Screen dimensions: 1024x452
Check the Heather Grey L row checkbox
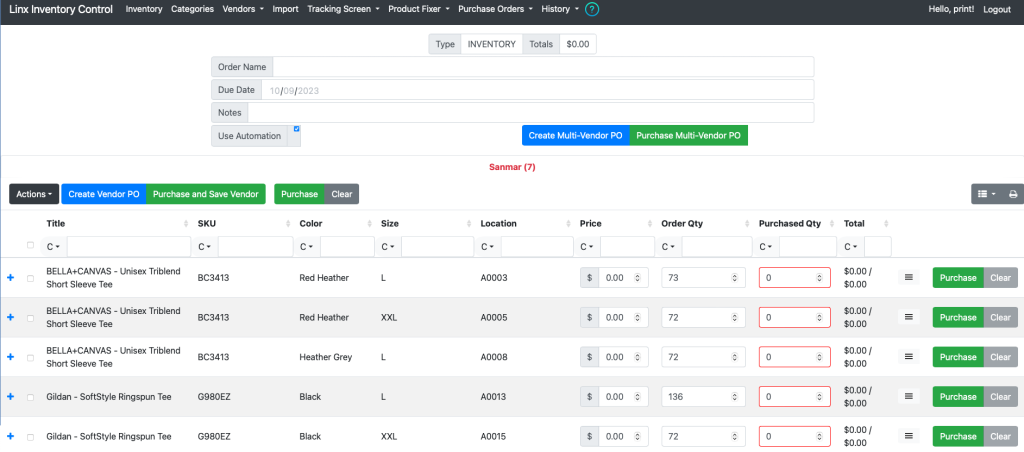[30, 358]
